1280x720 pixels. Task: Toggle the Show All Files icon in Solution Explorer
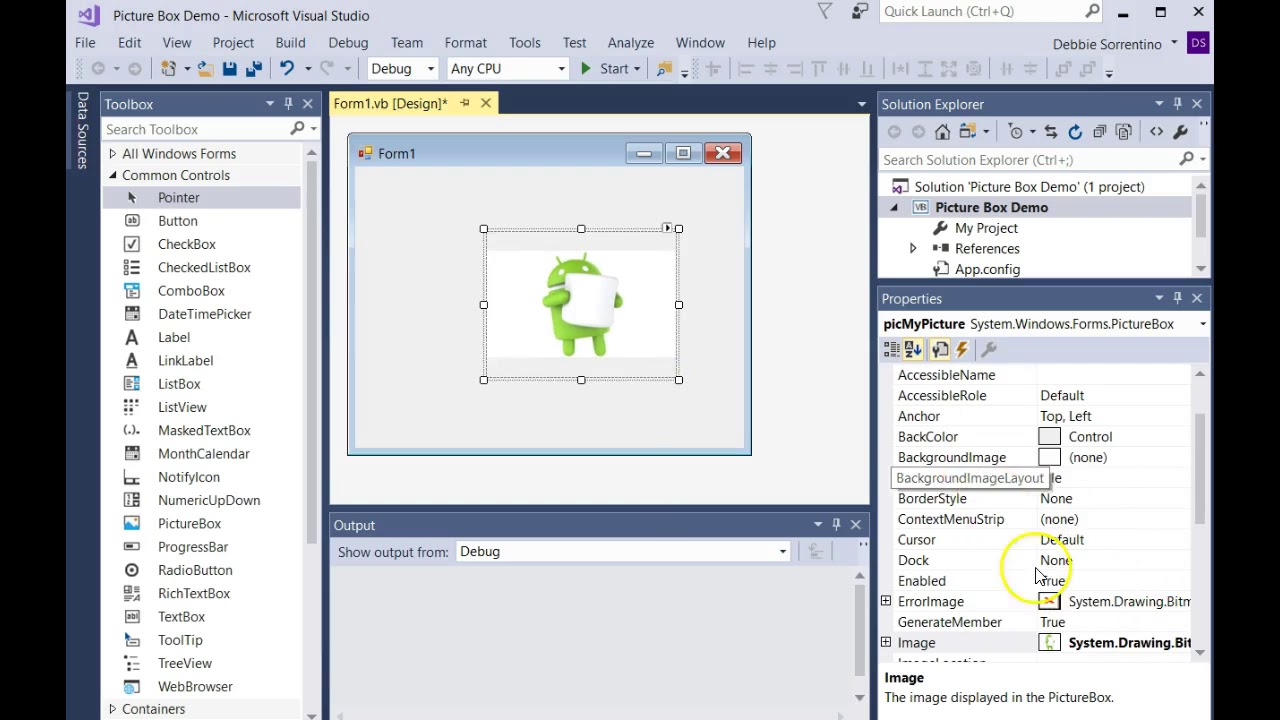[x=1123, y=132]
